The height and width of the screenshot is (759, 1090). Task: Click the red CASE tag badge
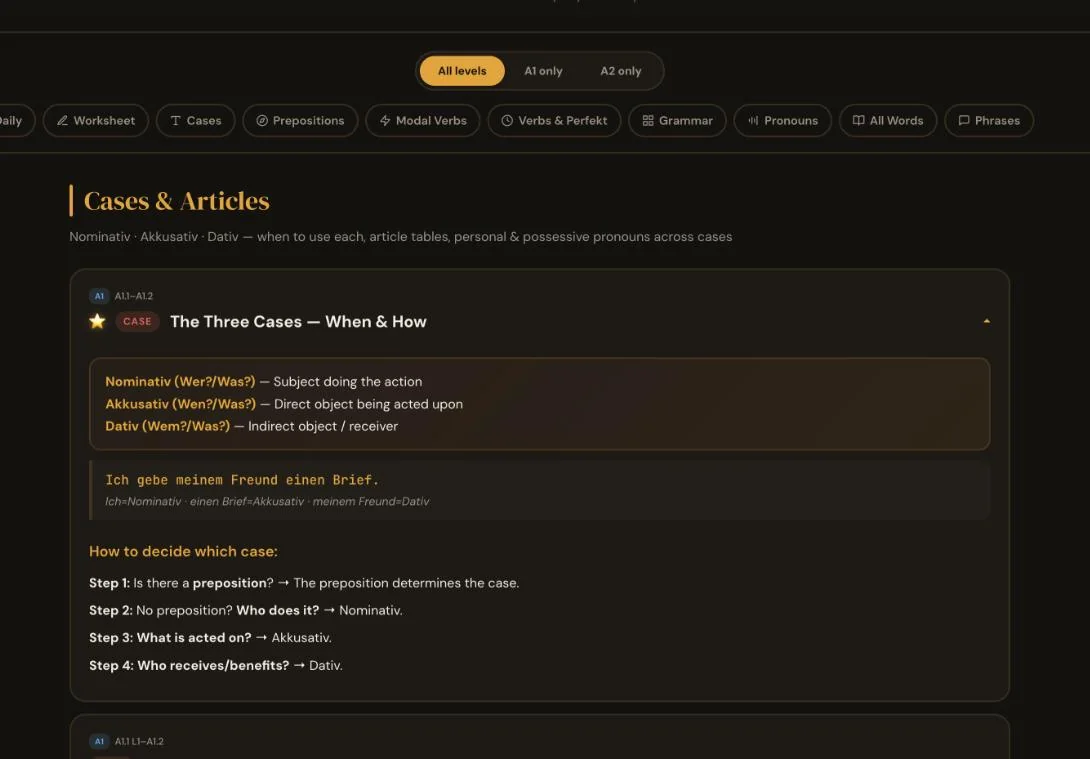tap(137, 321)
